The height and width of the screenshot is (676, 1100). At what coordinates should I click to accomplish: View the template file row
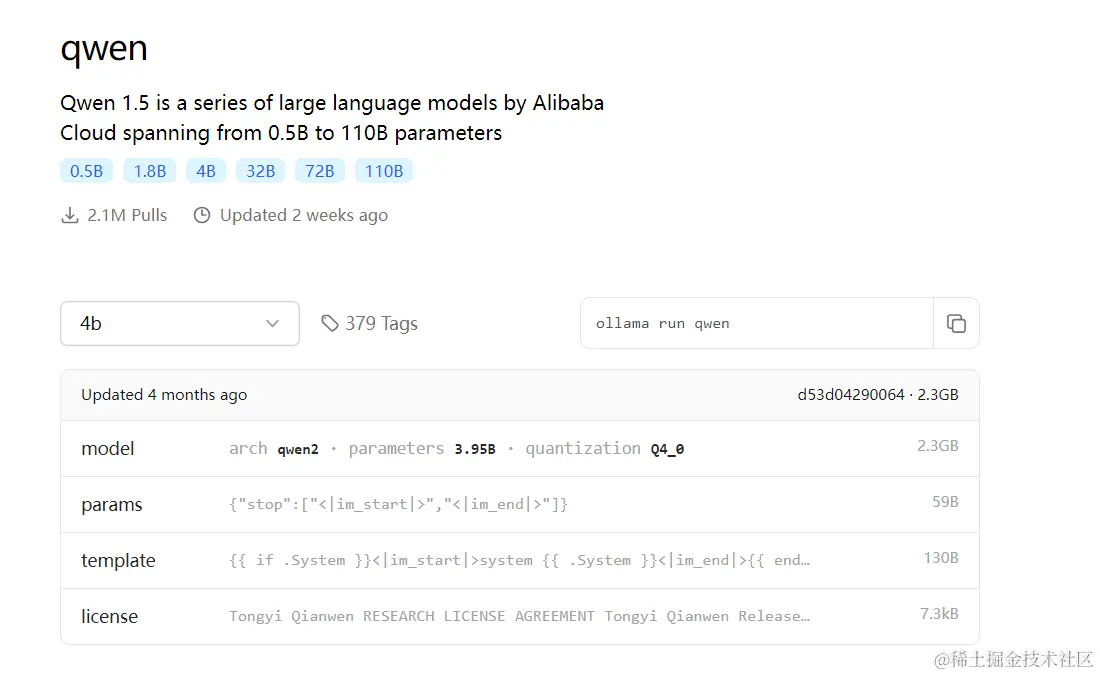click(519, 561)
